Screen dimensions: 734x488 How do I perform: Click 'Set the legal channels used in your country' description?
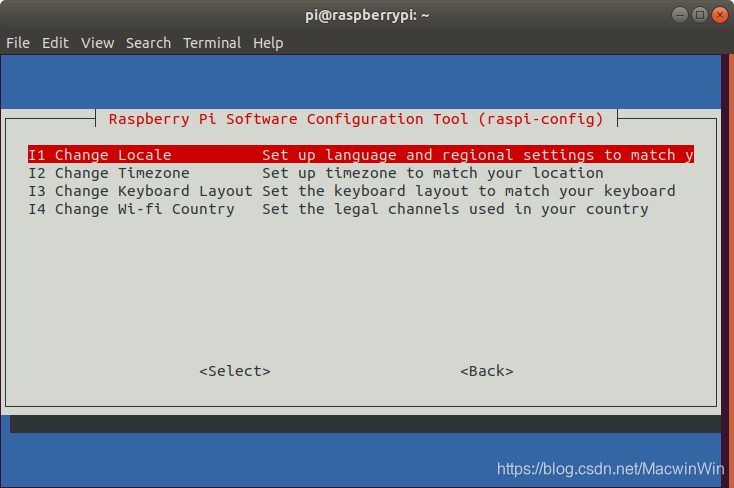pos(455,209)
